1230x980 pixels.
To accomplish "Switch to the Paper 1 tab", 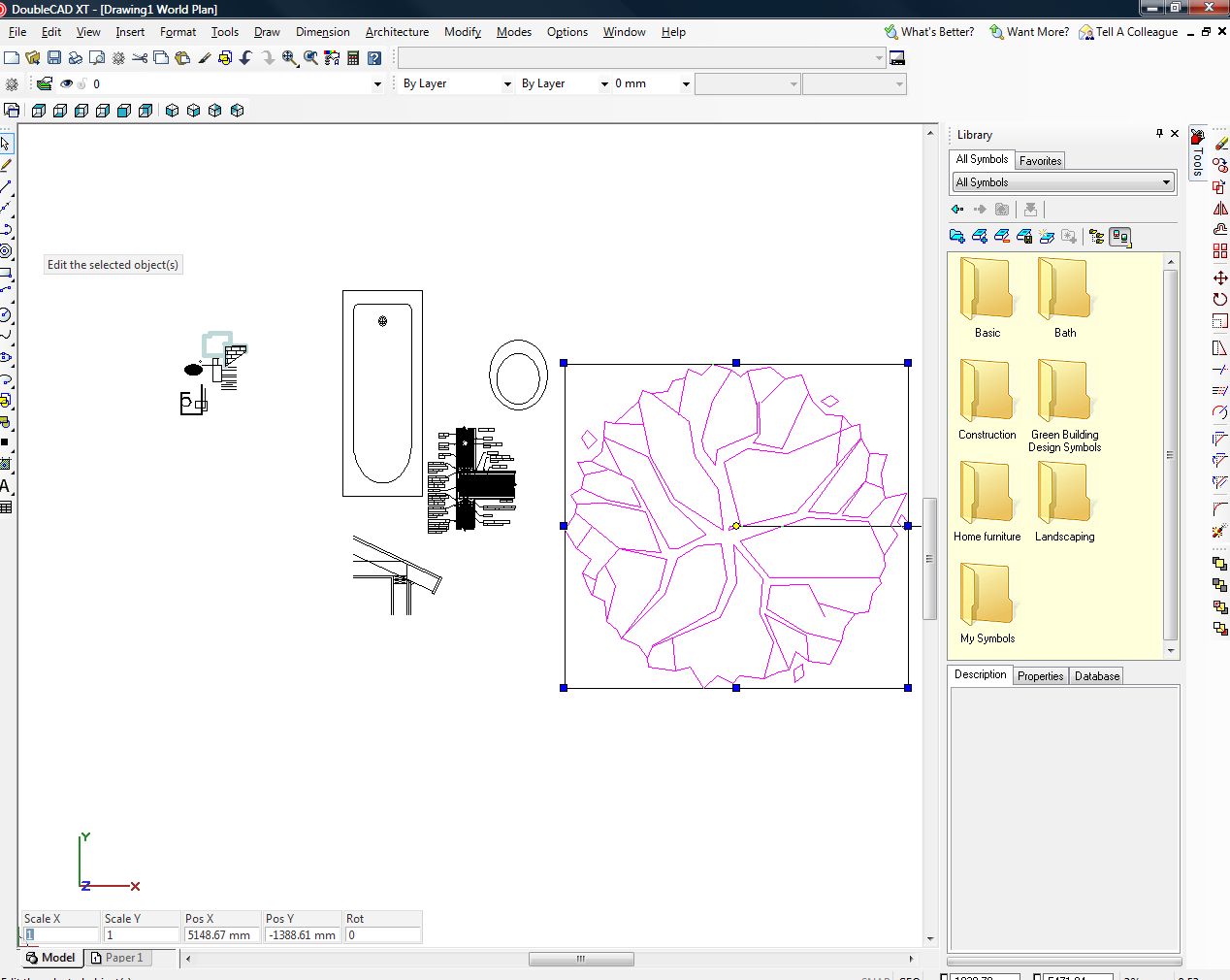I will click(116, 958).
